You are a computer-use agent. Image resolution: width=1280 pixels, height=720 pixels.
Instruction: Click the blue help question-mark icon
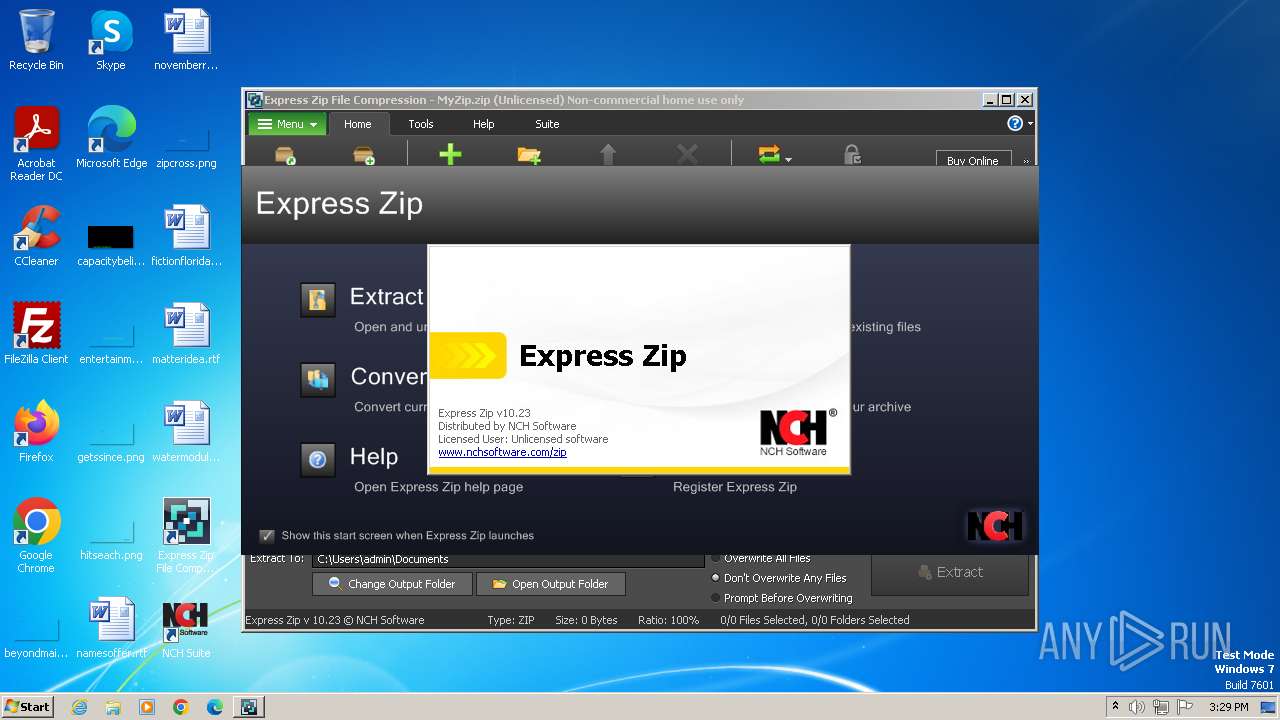[x=1015, y=123]
